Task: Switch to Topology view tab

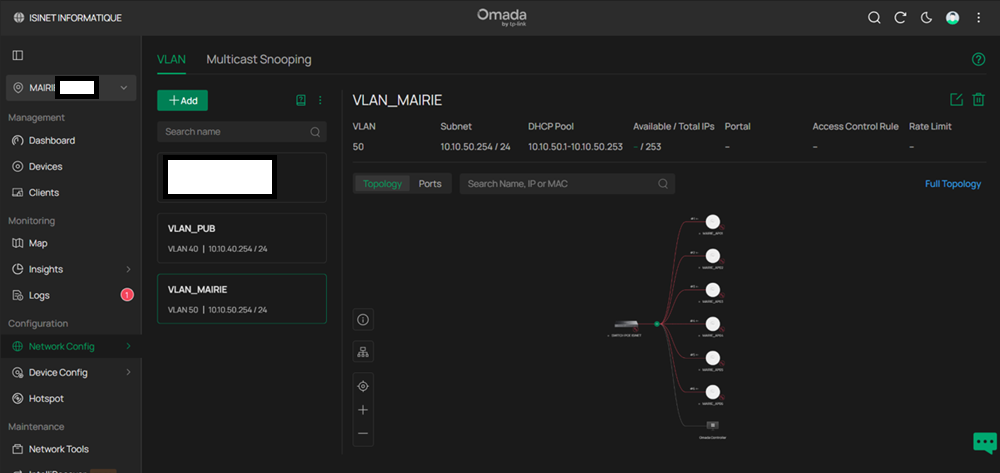Action: pos(383,184)
